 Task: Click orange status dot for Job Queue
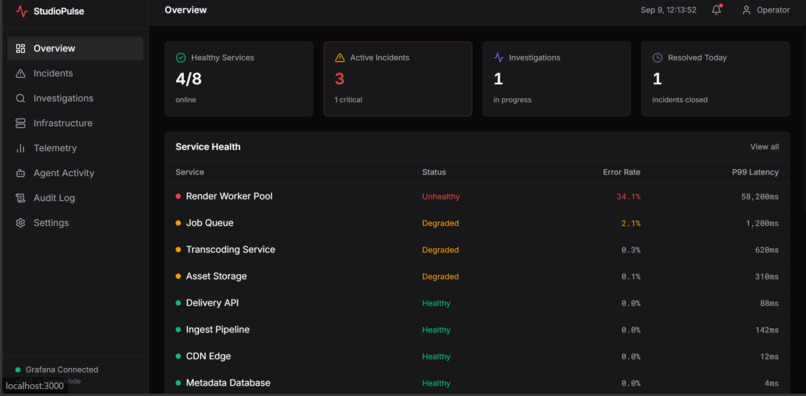[178, 223]
